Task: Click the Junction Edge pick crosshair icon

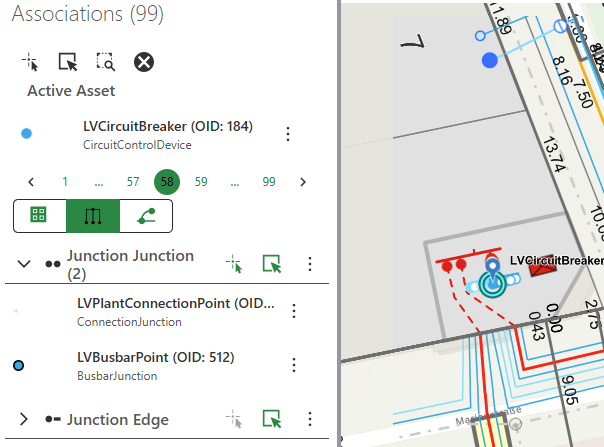Action: [x=234, y=419]
